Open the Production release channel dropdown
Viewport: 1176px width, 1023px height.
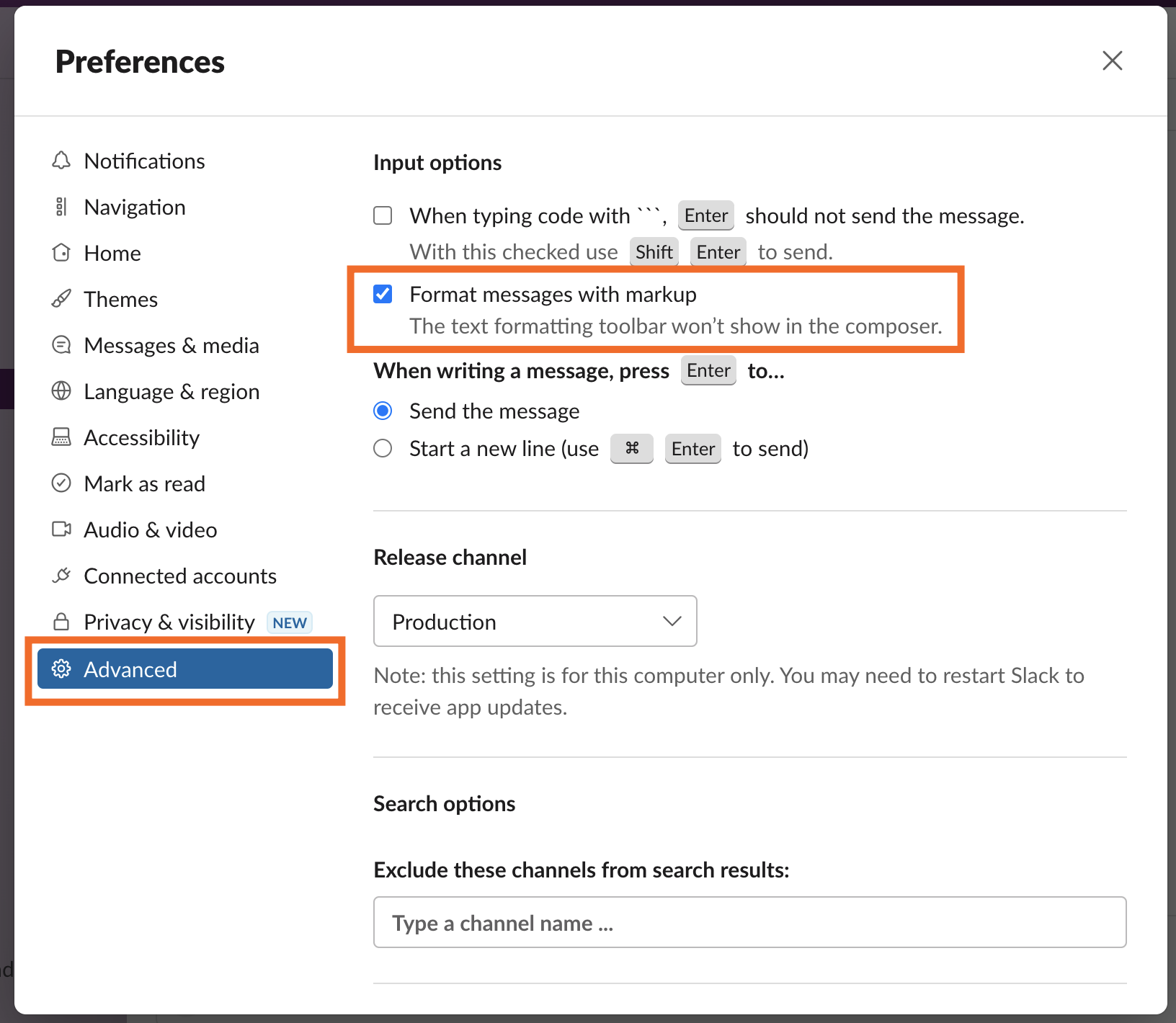[535, 621]
